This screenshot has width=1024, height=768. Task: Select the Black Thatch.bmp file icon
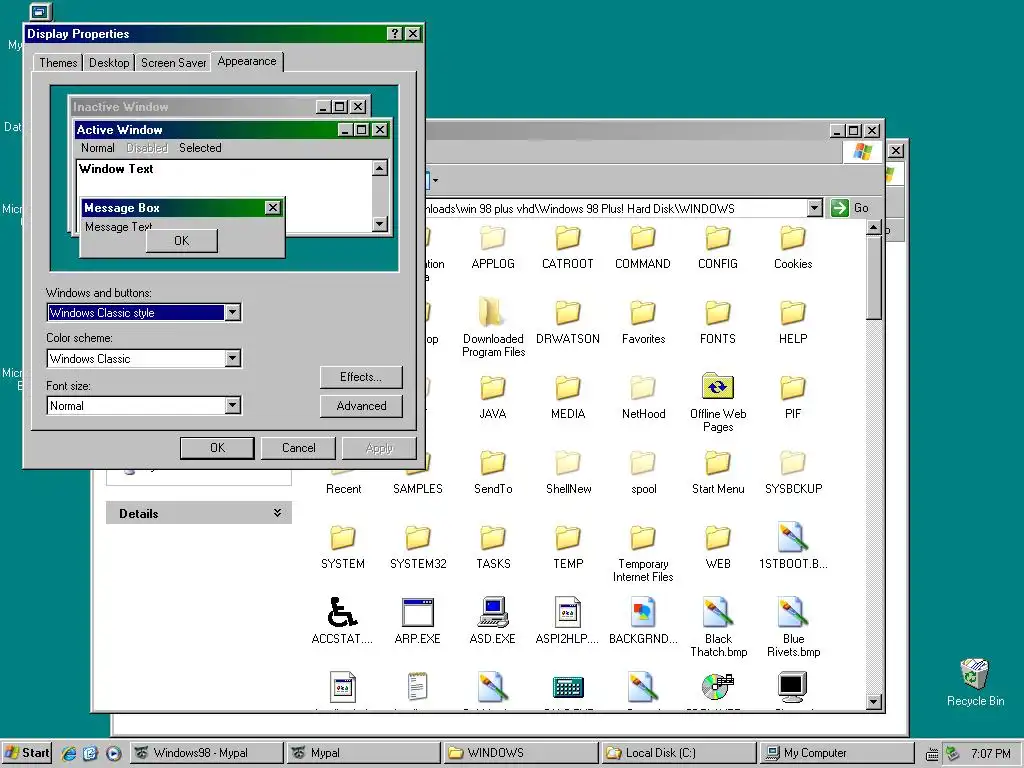coord(718,613)
